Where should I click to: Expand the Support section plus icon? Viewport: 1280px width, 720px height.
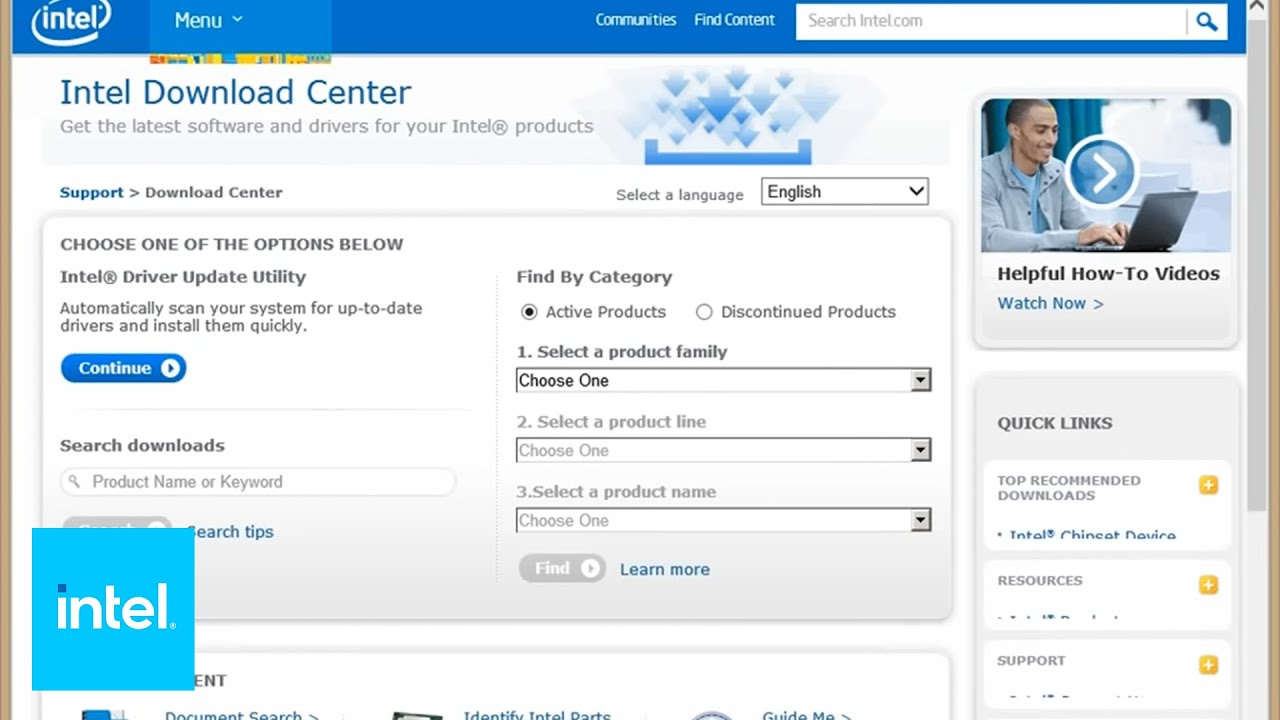pyautogui.click(x=1208, y=665)
